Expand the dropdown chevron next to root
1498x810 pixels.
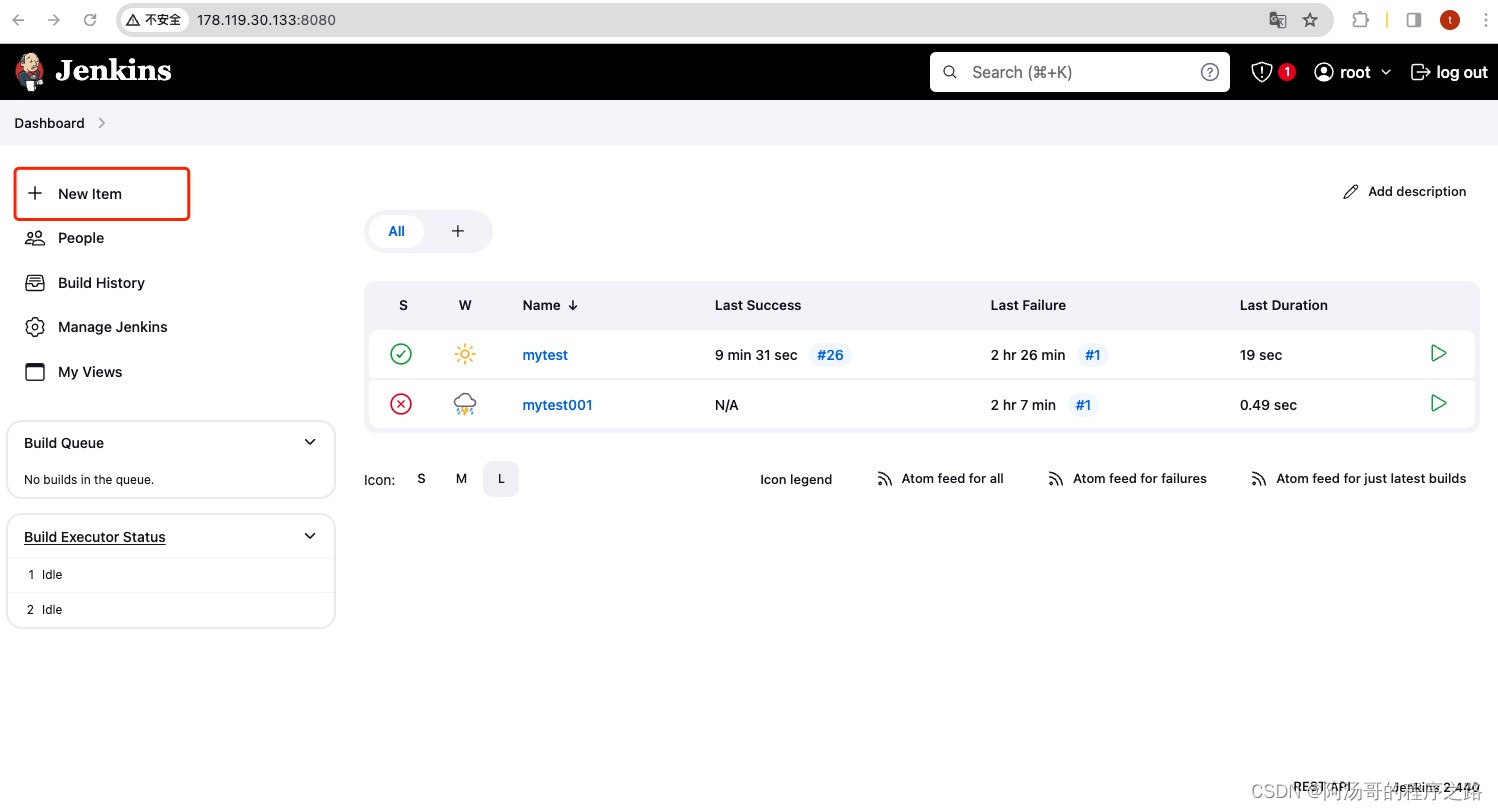[1386, 72]
